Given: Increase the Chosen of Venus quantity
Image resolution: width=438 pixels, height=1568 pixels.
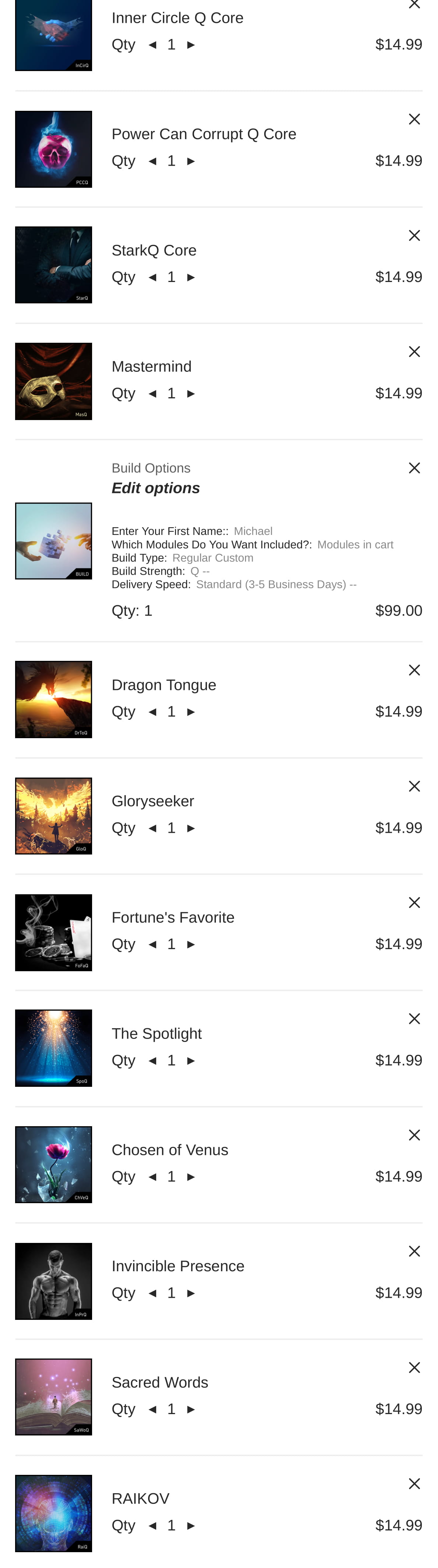Looking at the screenshot, I should [191, 1177].
